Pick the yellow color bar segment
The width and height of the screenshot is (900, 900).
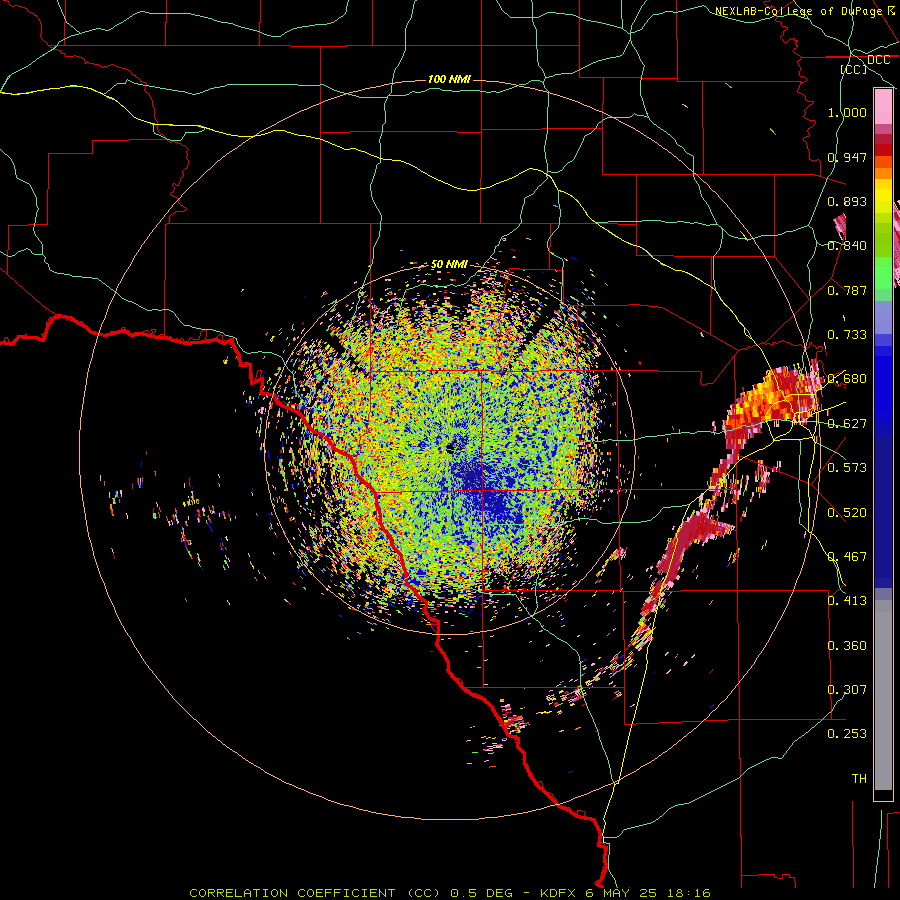click(x=883, y=196)
